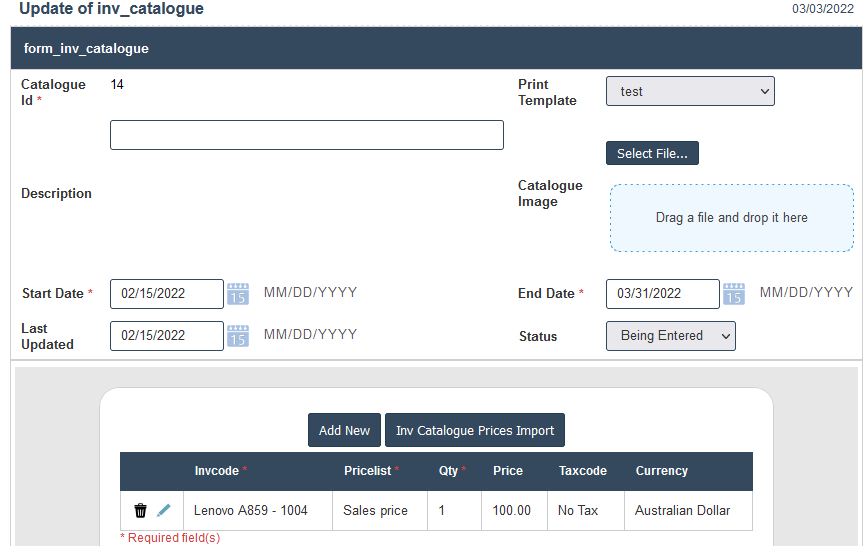This screenshot has height=546, width=868.
Task: Click the Qty value 1 cell
Action: coord(454,511)
